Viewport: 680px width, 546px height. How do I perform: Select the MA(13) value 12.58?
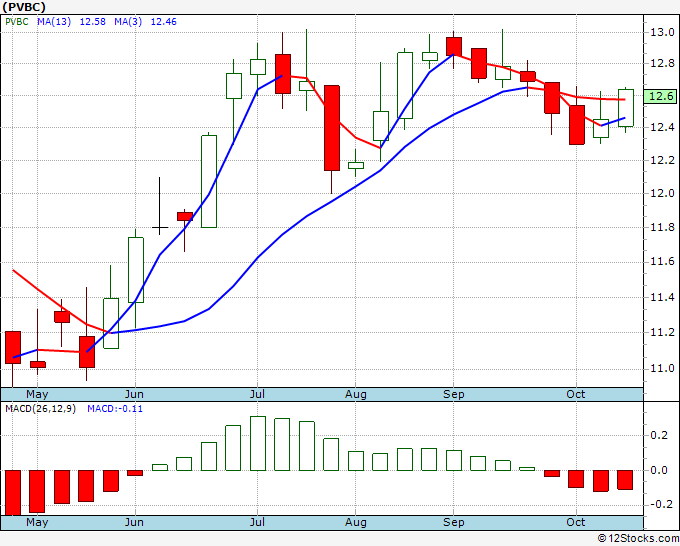92,22
